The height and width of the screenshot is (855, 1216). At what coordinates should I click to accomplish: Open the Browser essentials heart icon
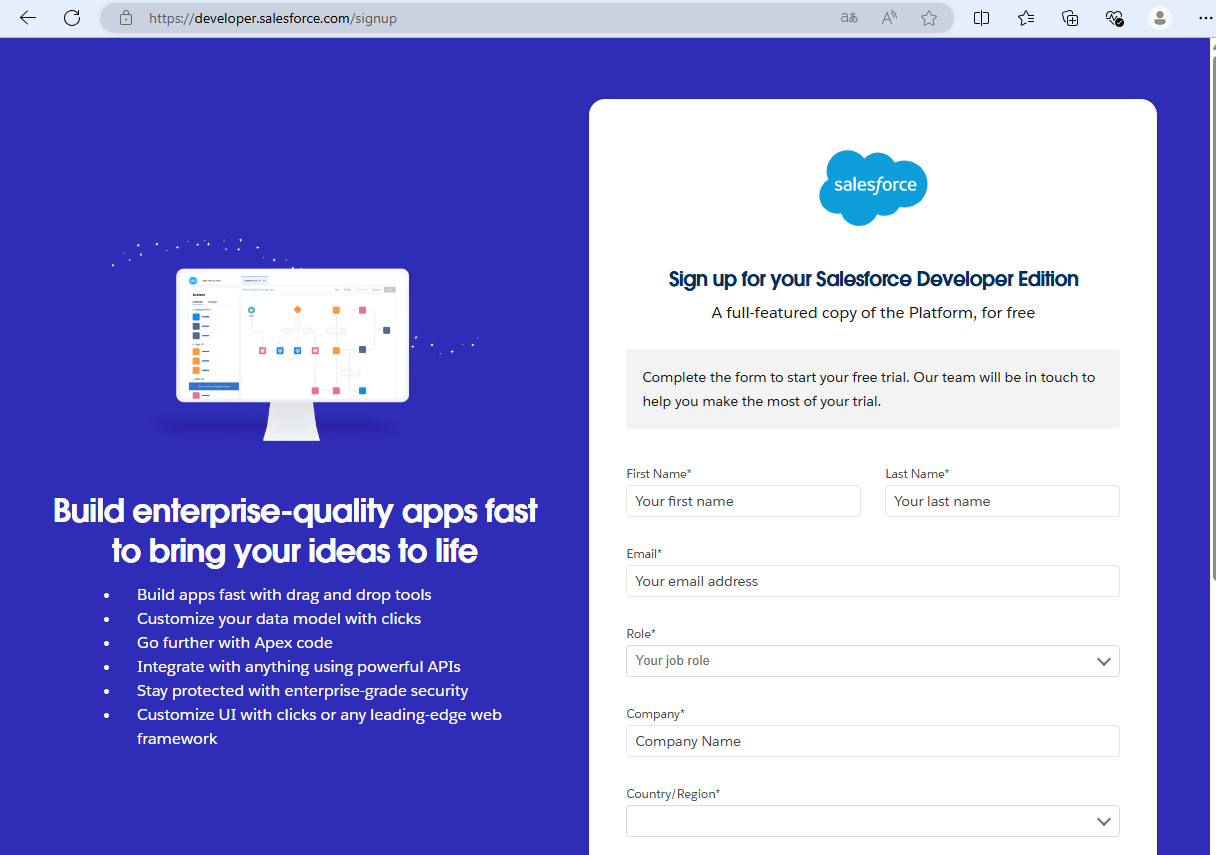(1115, 18)
